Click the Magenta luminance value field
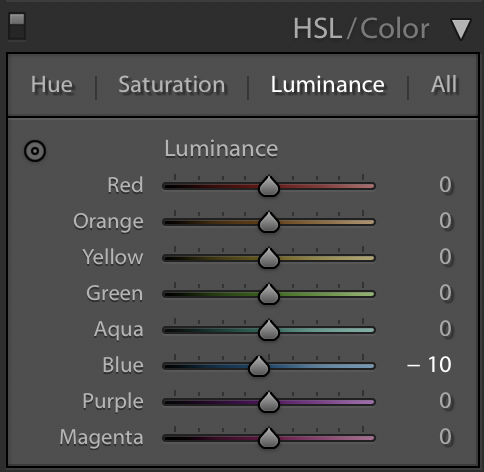 445,437
